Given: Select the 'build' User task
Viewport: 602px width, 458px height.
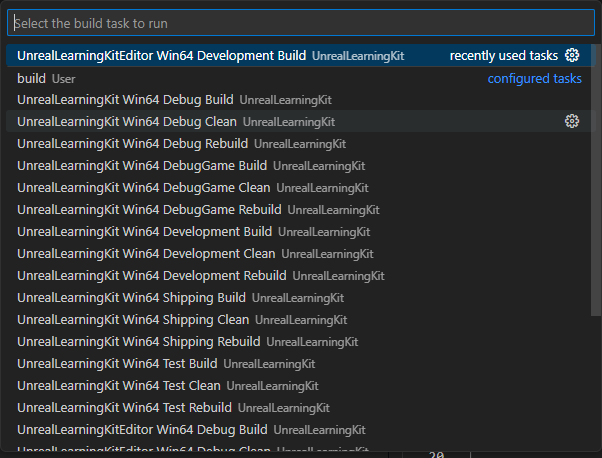Looking at the screenshot, I should click(301, 78).
